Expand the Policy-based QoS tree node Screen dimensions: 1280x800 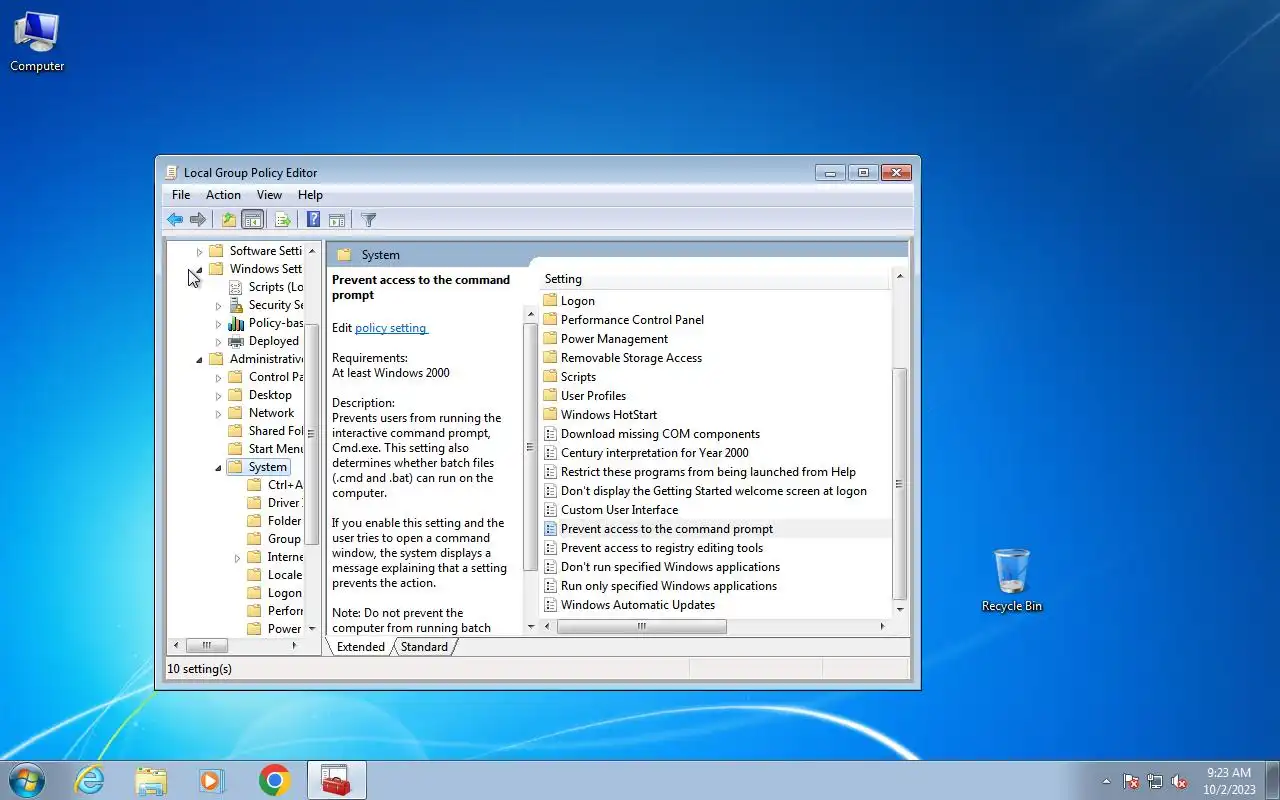click(x=218, y=324)
